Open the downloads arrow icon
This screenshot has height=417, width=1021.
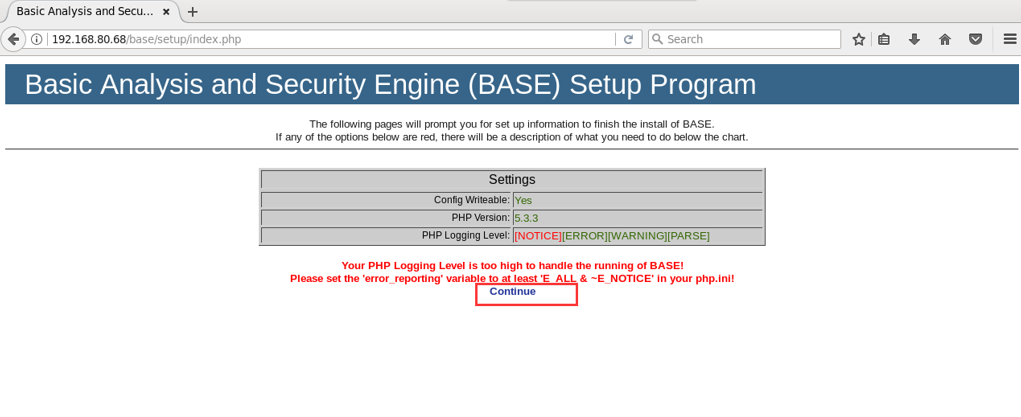pyautogui.click(x=914, y=39)
